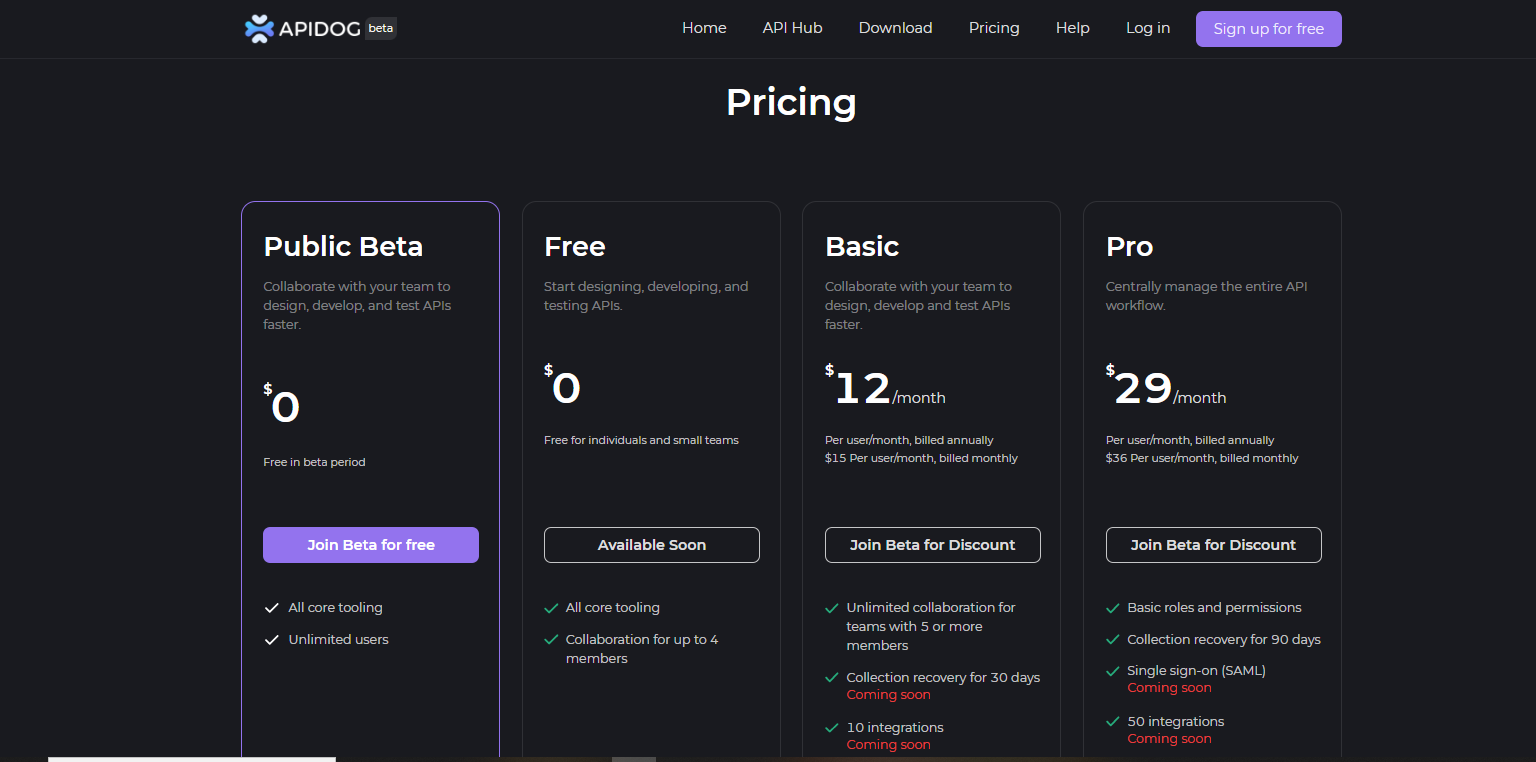
Task: Open the Download page in the navbar
Action: pos(895,28)
